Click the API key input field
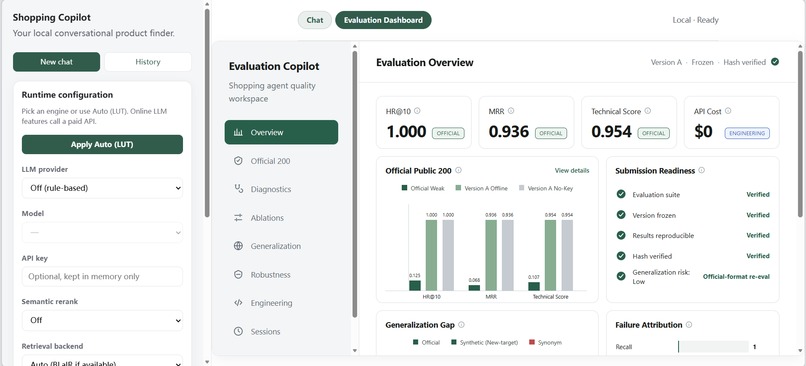 pos(102,277)
